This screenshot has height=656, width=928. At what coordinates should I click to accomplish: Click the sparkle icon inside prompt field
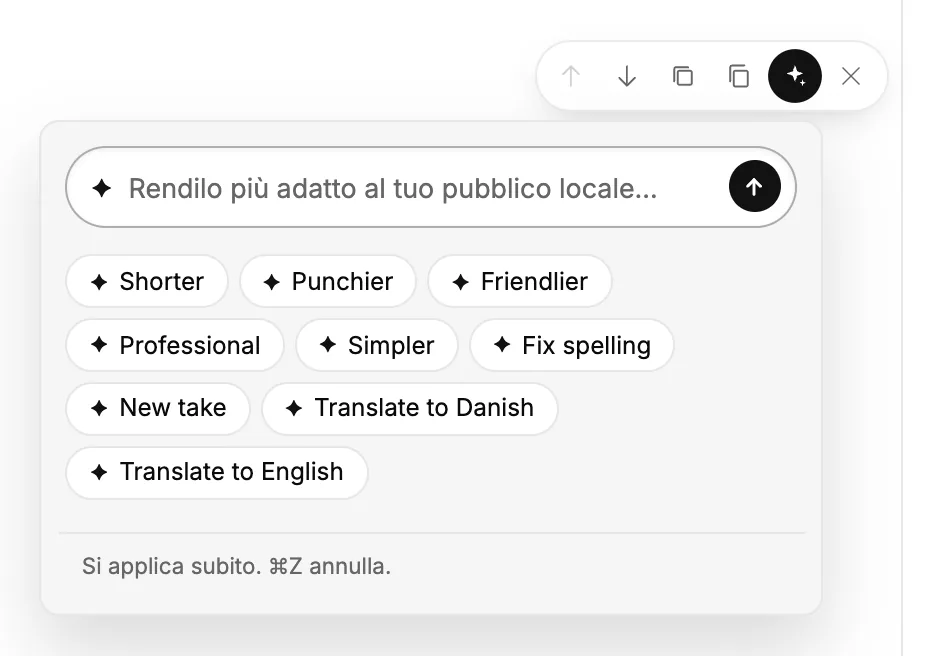click(102, 189)
